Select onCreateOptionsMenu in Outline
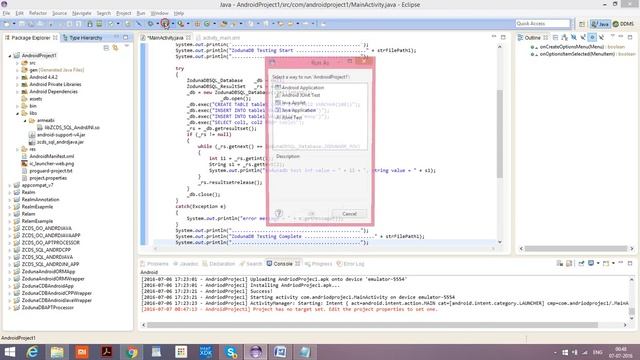Image resolution: width=640 pixels, height=360 pixels. (x=578, y=47)
